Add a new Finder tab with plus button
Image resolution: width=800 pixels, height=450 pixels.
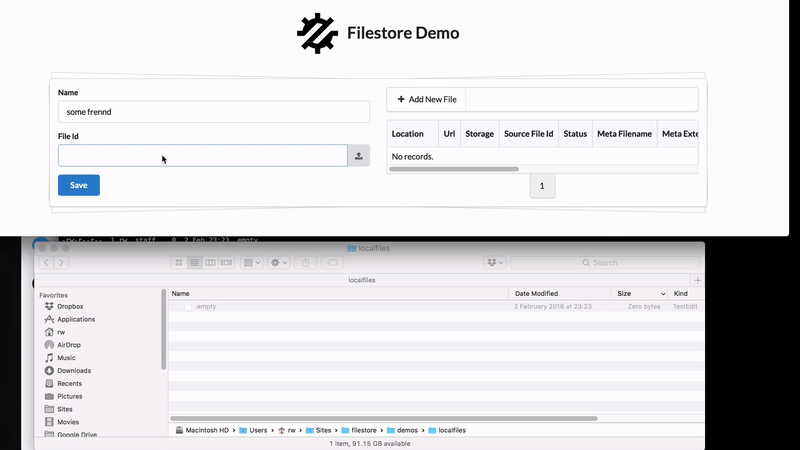pos(697,280)
